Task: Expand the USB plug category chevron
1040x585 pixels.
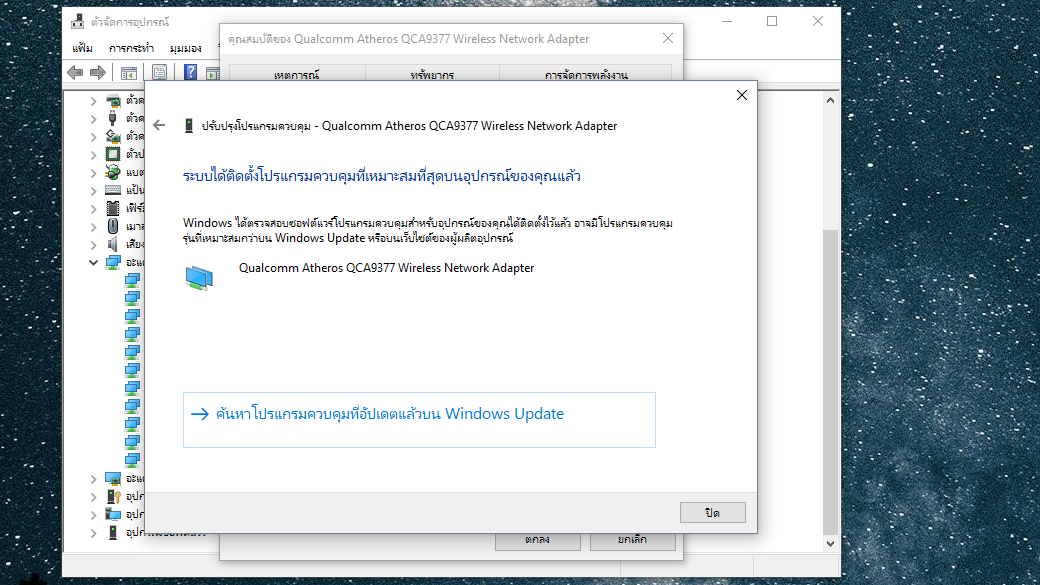Action: click(x=94, y=119)
